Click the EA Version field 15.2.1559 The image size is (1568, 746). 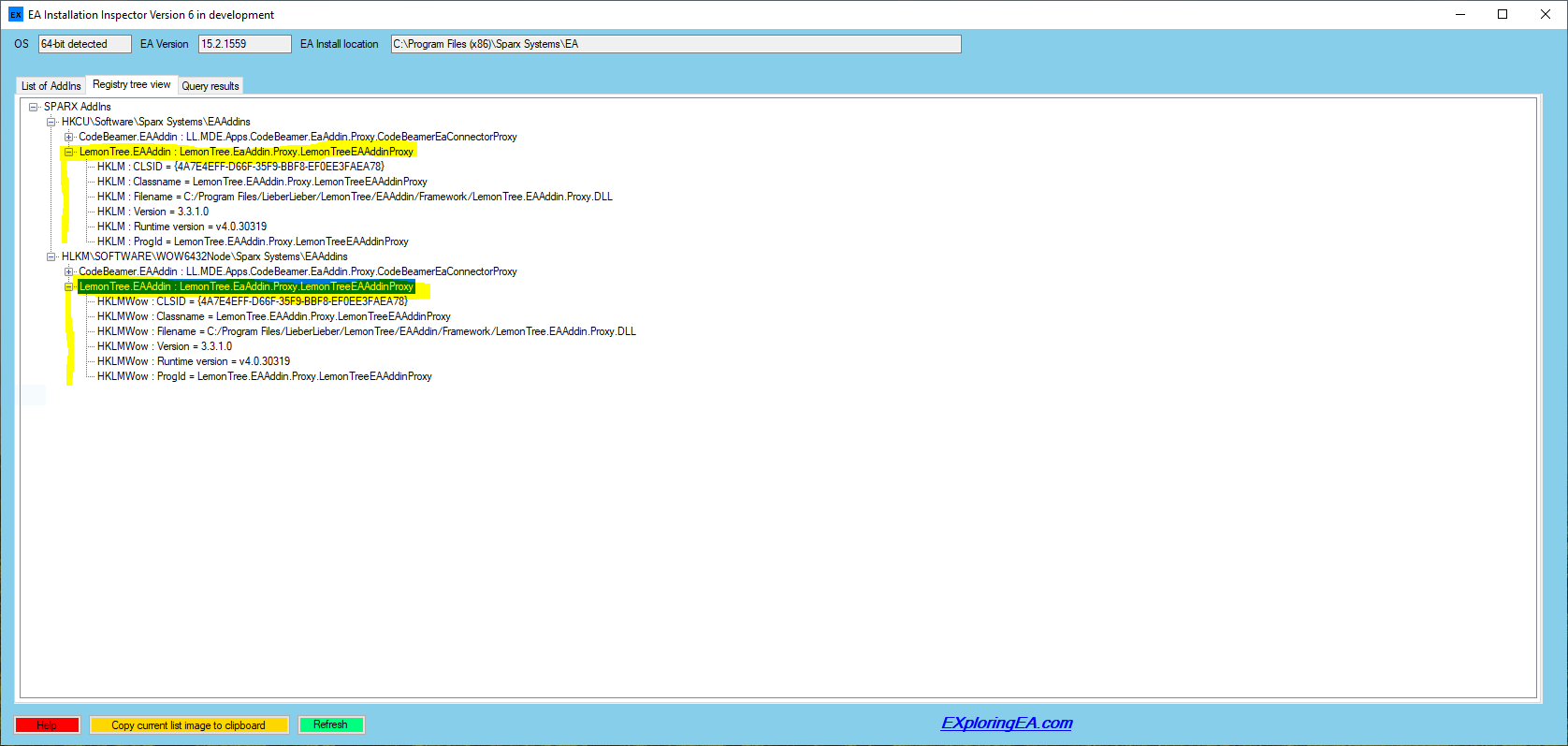[244, 44]
